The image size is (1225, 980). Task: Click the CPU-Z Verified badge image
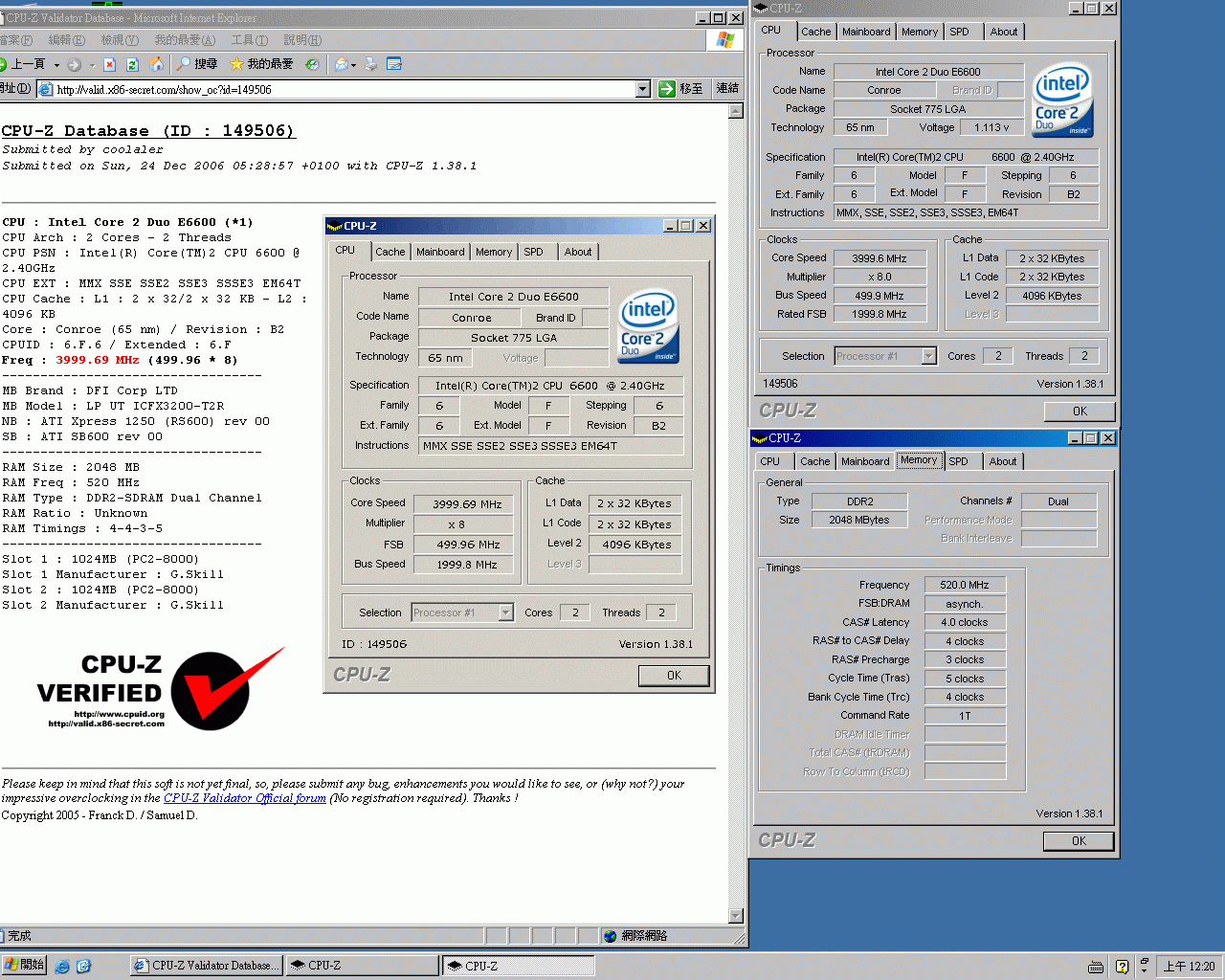(x=160, y=689)
